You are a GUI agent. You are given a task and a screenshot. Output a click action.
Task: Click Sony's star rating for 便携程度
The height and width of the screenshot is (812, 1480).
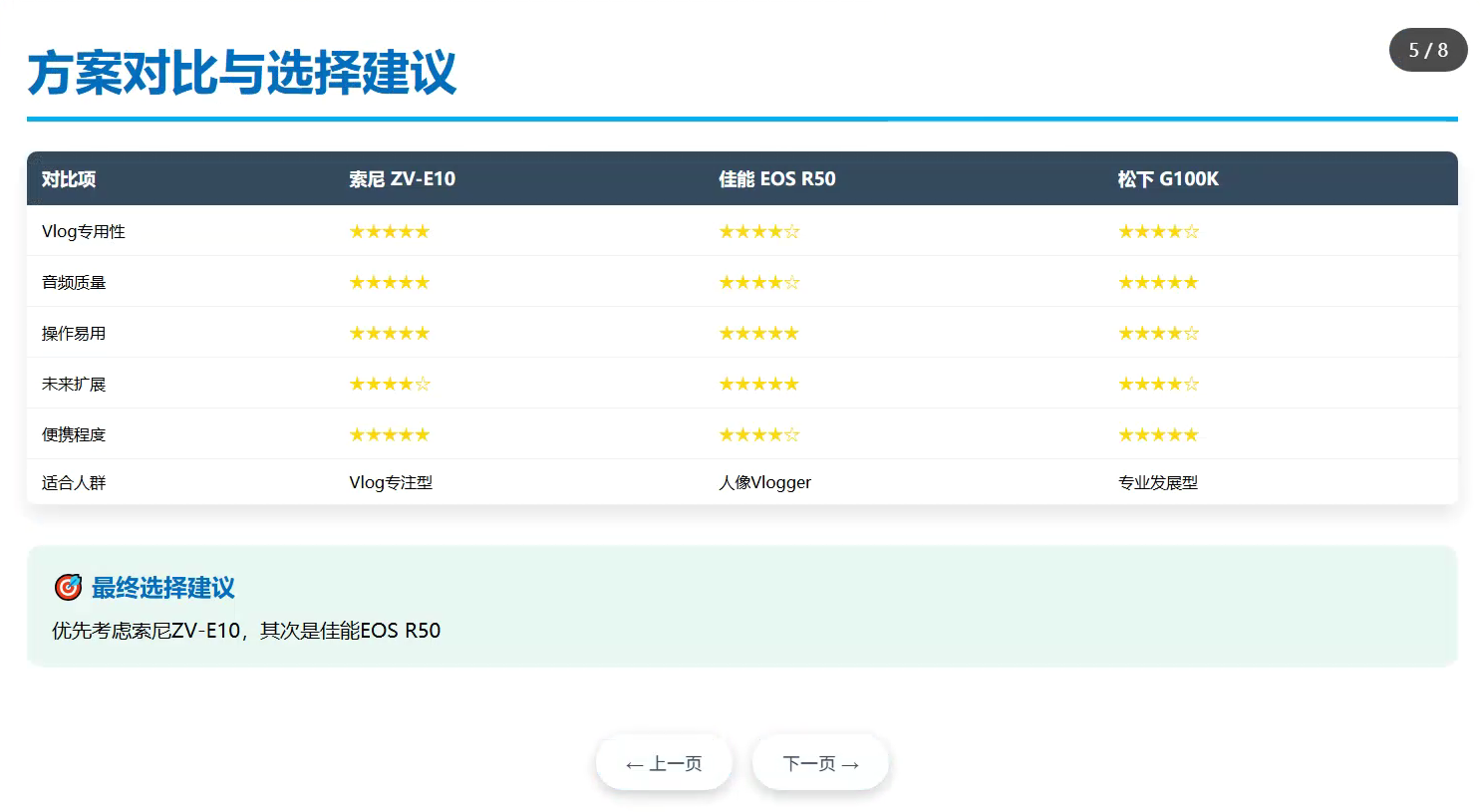[390, 434]
